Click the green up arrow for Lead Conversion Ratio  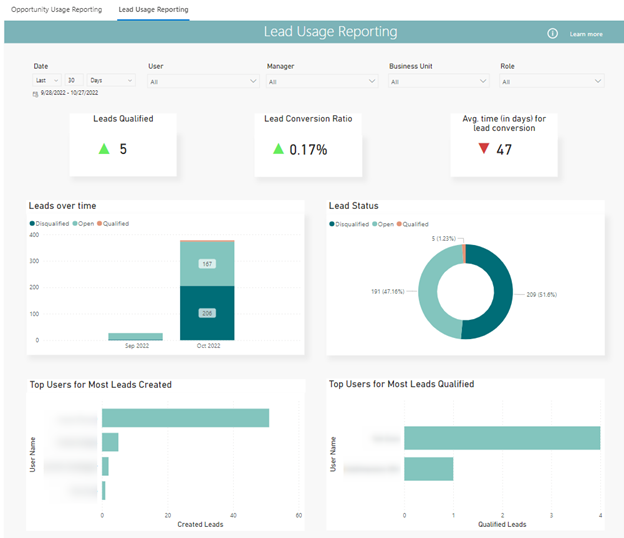[278, 149]
